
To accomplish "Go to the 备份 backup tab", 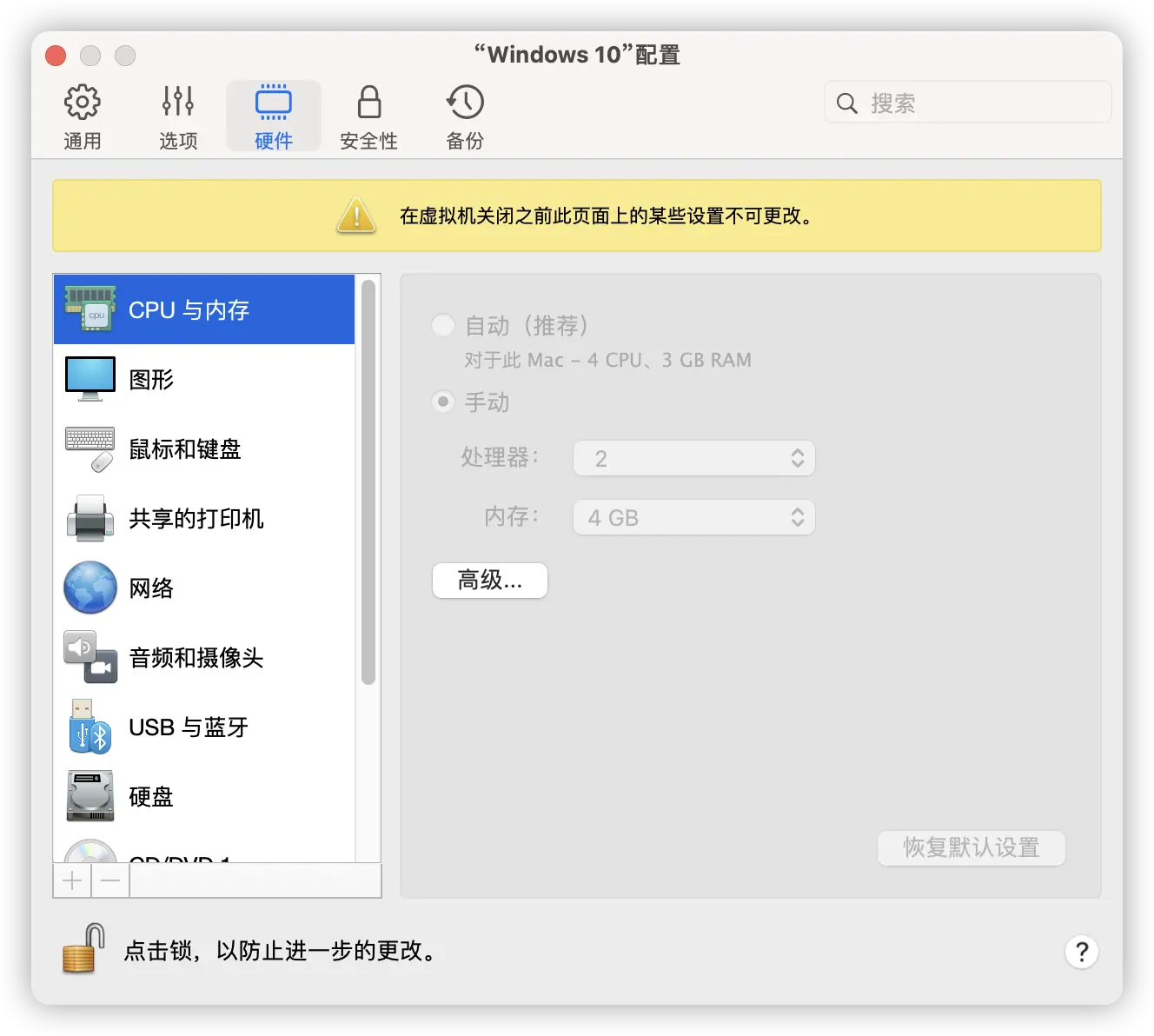I will [465, 116].
